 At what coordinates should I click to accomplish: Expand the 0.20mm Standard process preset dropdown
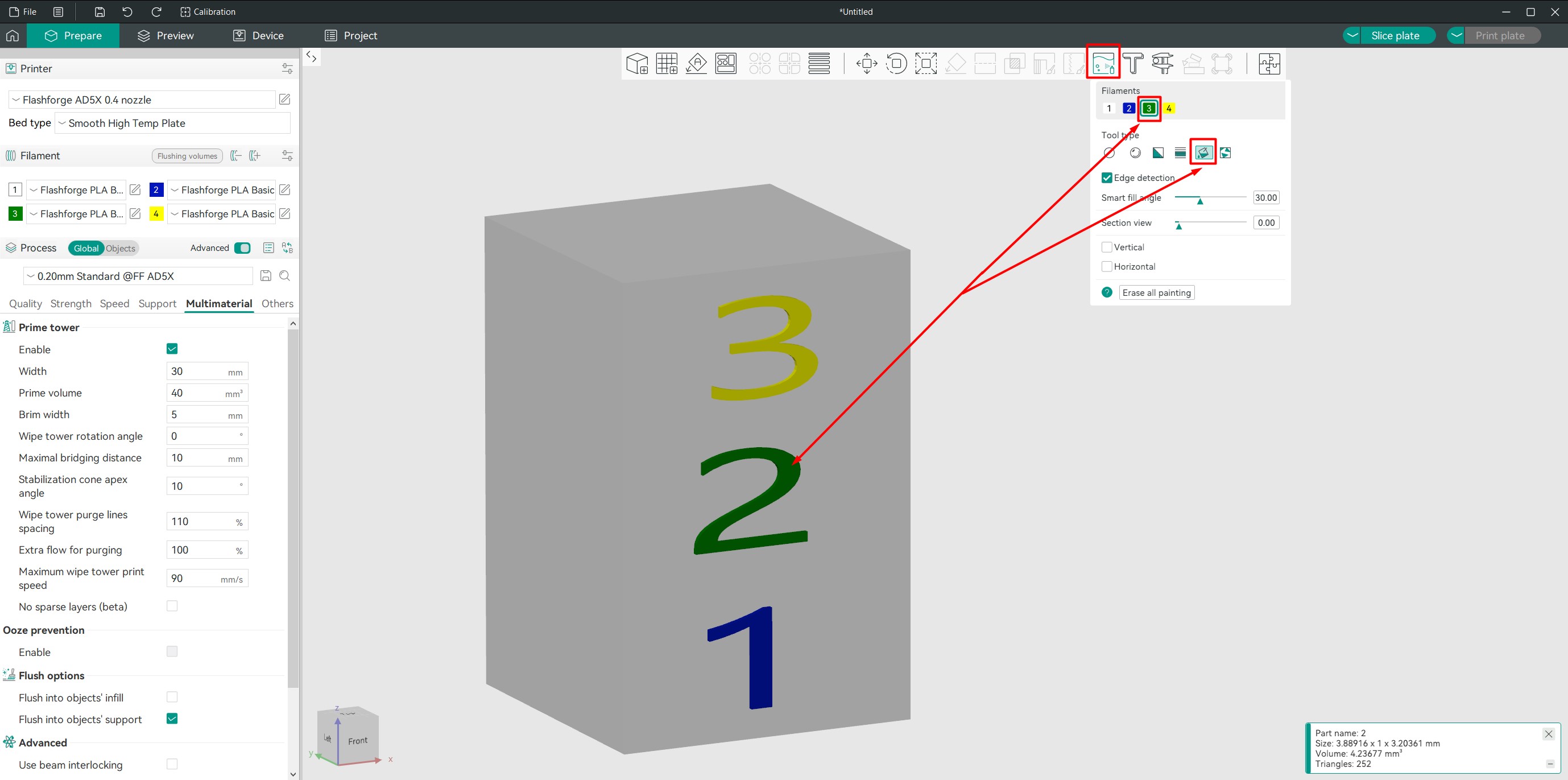(x=138, y=276)
